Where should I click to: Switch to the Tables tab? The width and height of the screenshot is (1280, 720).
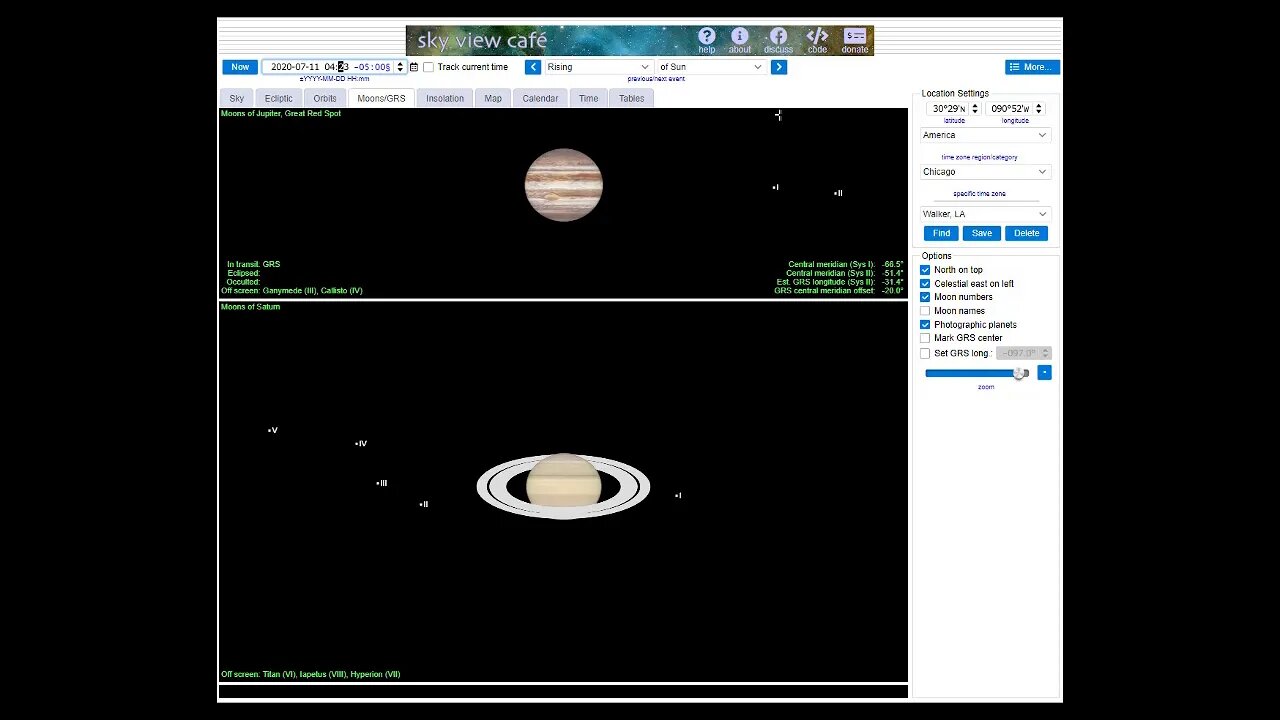[x=631, y=98]
